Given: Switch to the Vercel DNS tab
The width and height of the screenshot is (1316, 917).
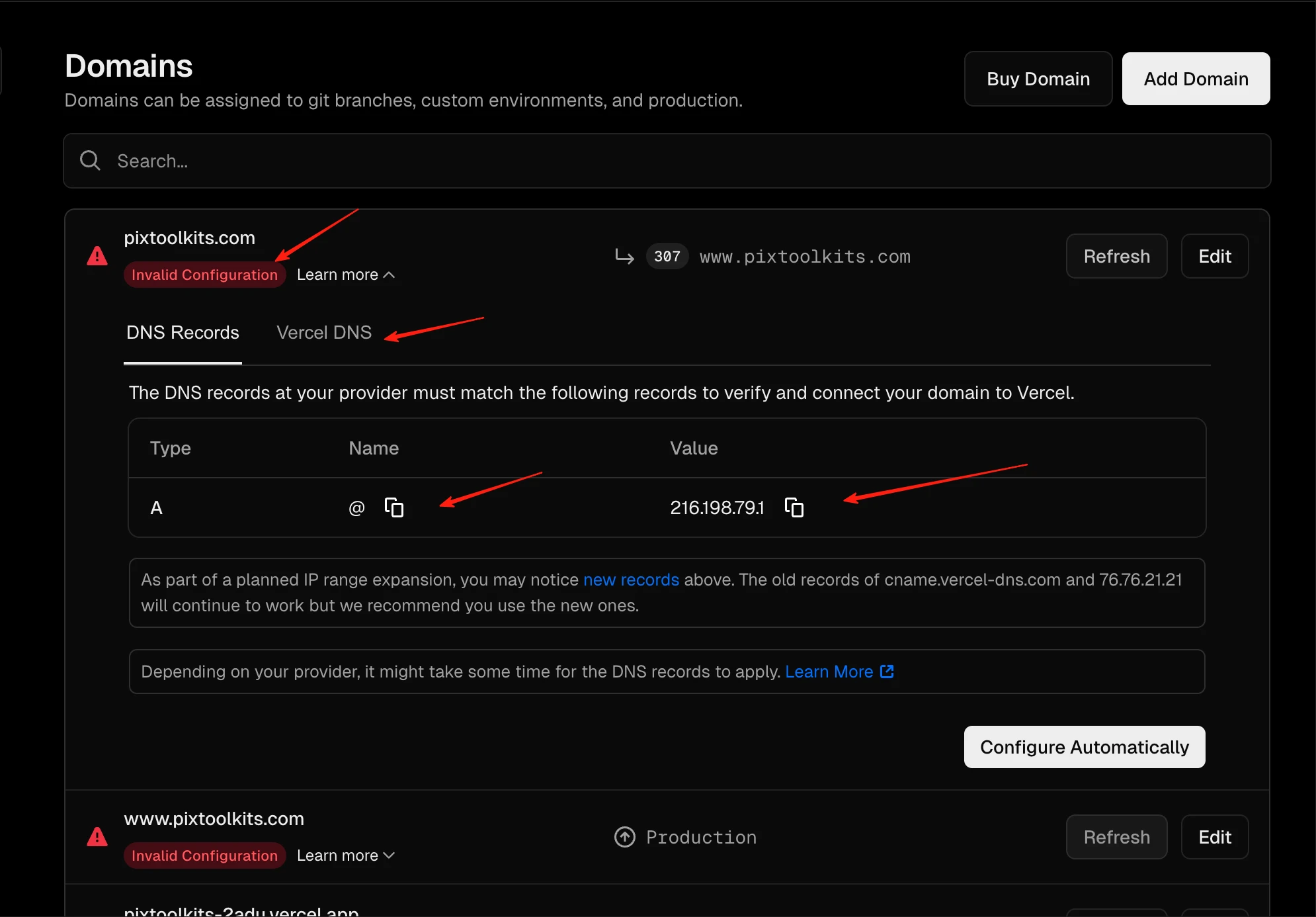Looking at the screenshot, I should (x=324, y=332).
